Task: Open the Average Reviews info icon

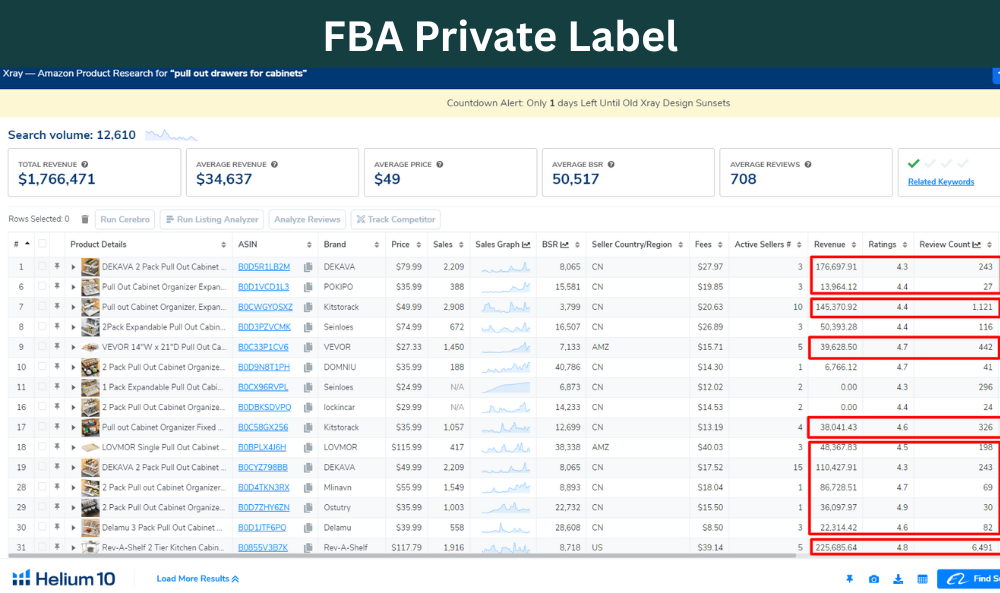Action: point(808,165)
